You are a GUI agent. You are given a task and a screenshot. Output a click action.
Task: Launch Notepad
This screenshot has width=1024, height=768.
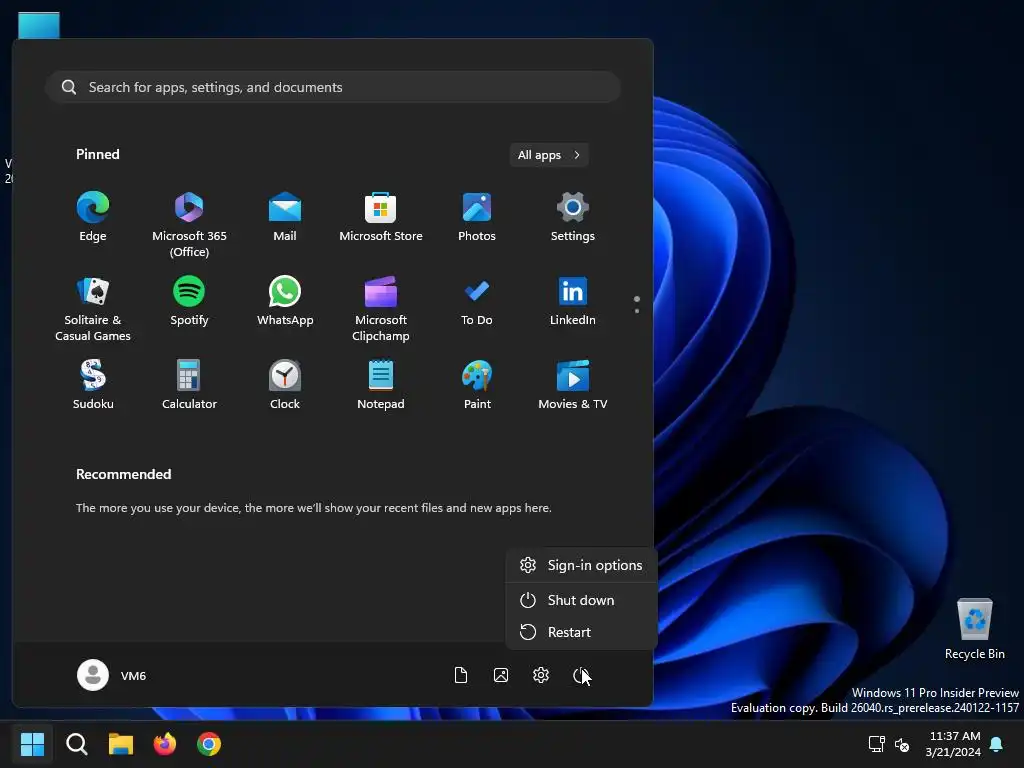pos(381,385)
